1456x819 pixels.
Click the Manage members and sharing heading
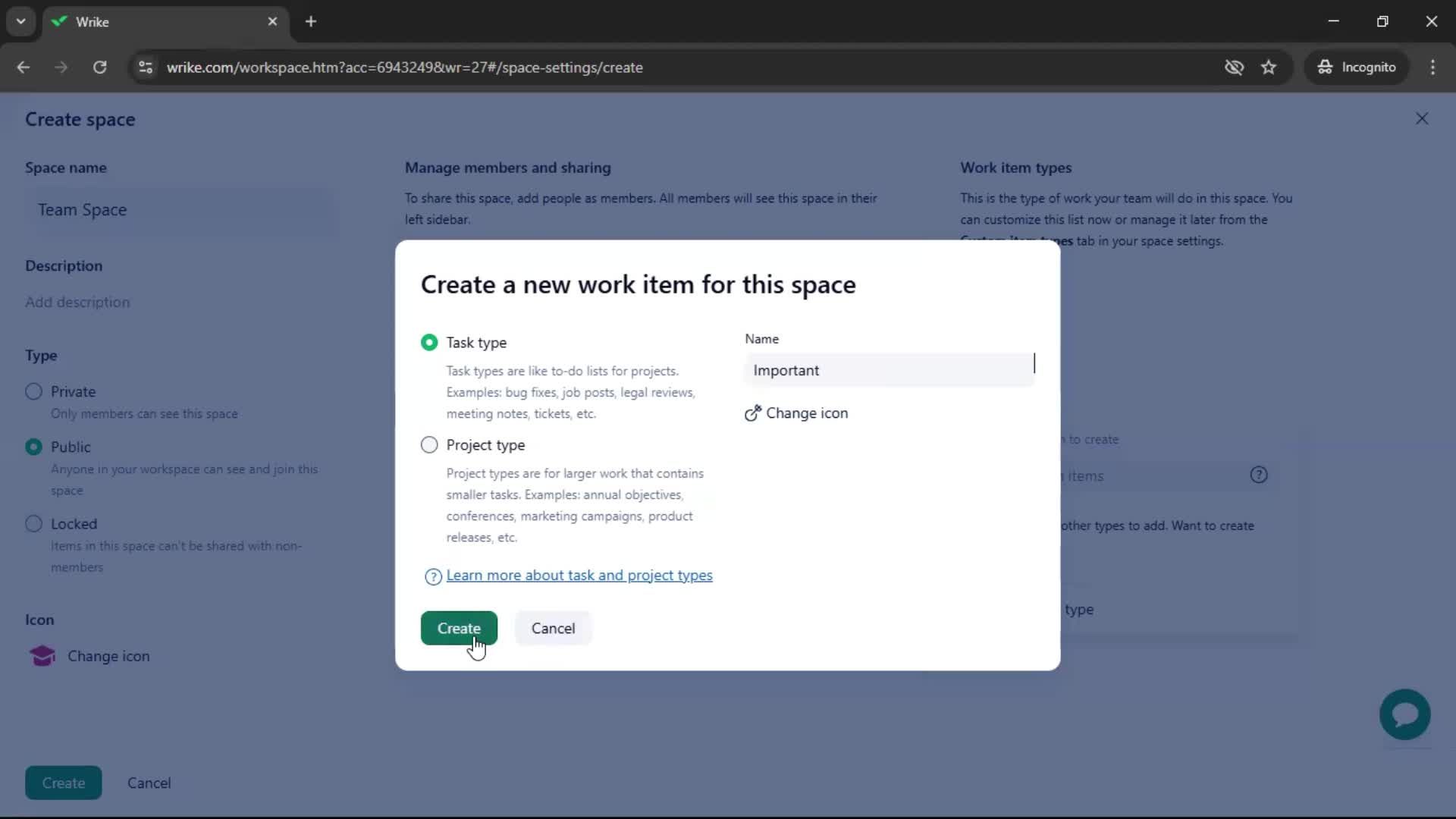[507, 168]
